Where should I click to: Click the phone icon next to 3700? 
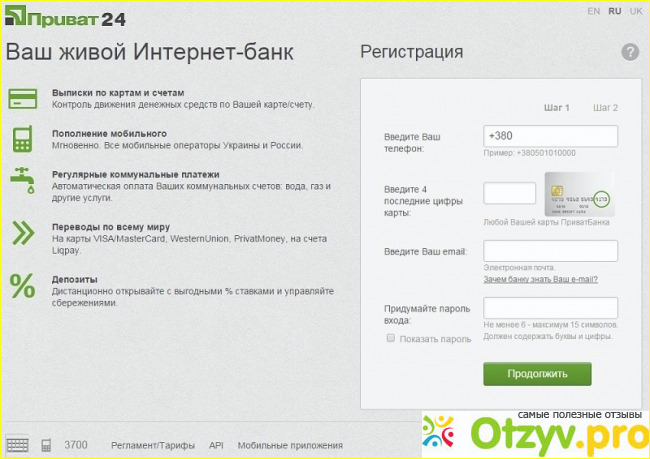tap(46, 445)
